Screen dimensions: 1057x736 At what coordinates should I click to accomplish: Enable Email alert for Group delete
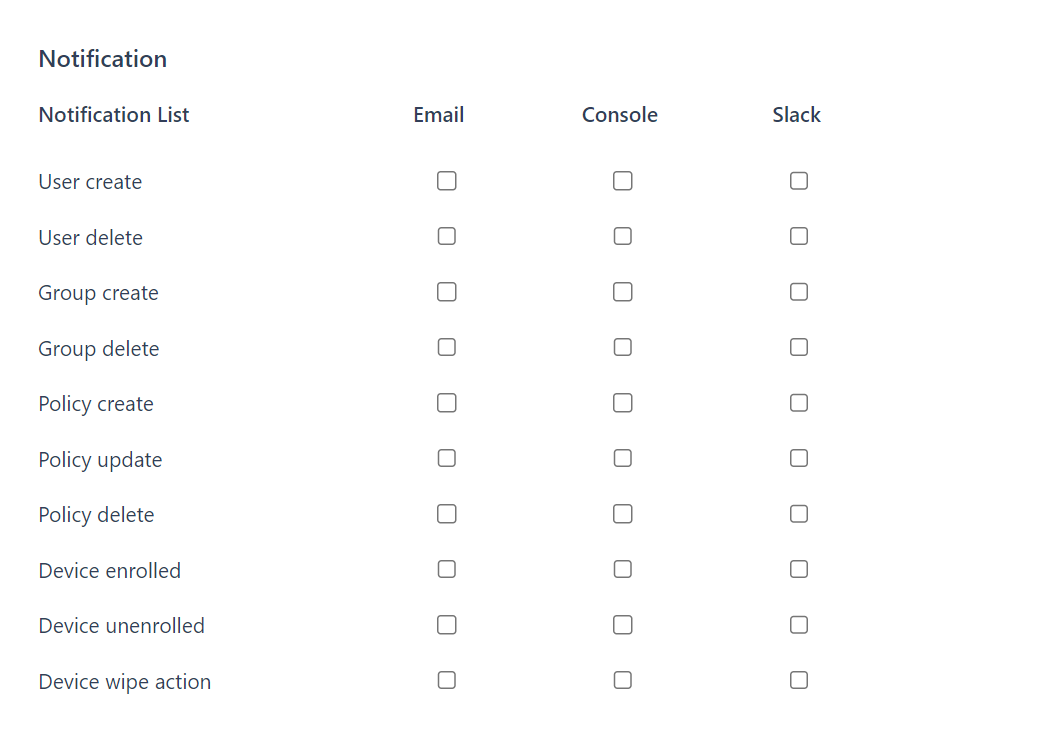[x=447, y=348]
